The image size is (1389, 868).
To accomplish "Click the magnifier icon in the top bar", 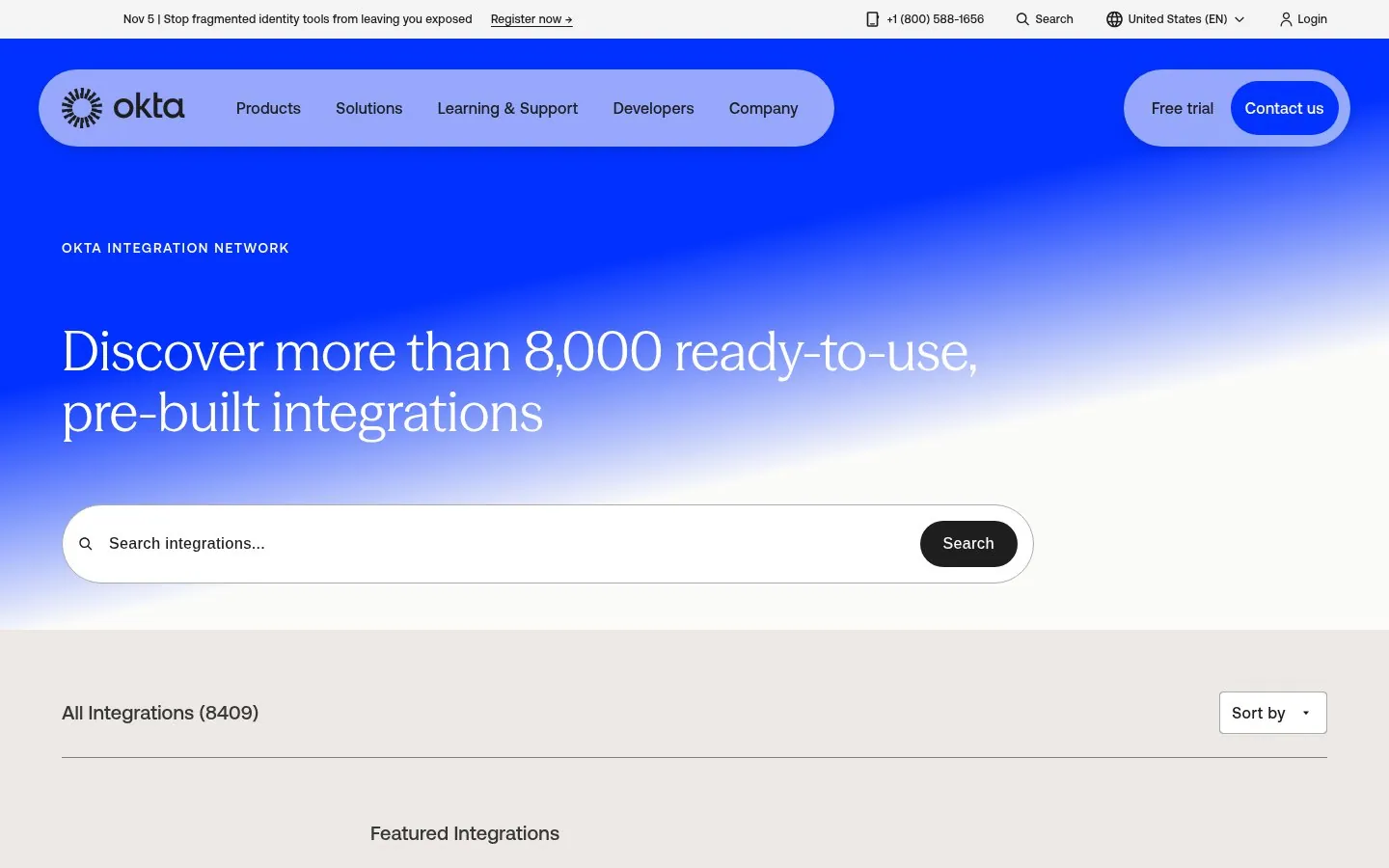I will click(1022, 19).
